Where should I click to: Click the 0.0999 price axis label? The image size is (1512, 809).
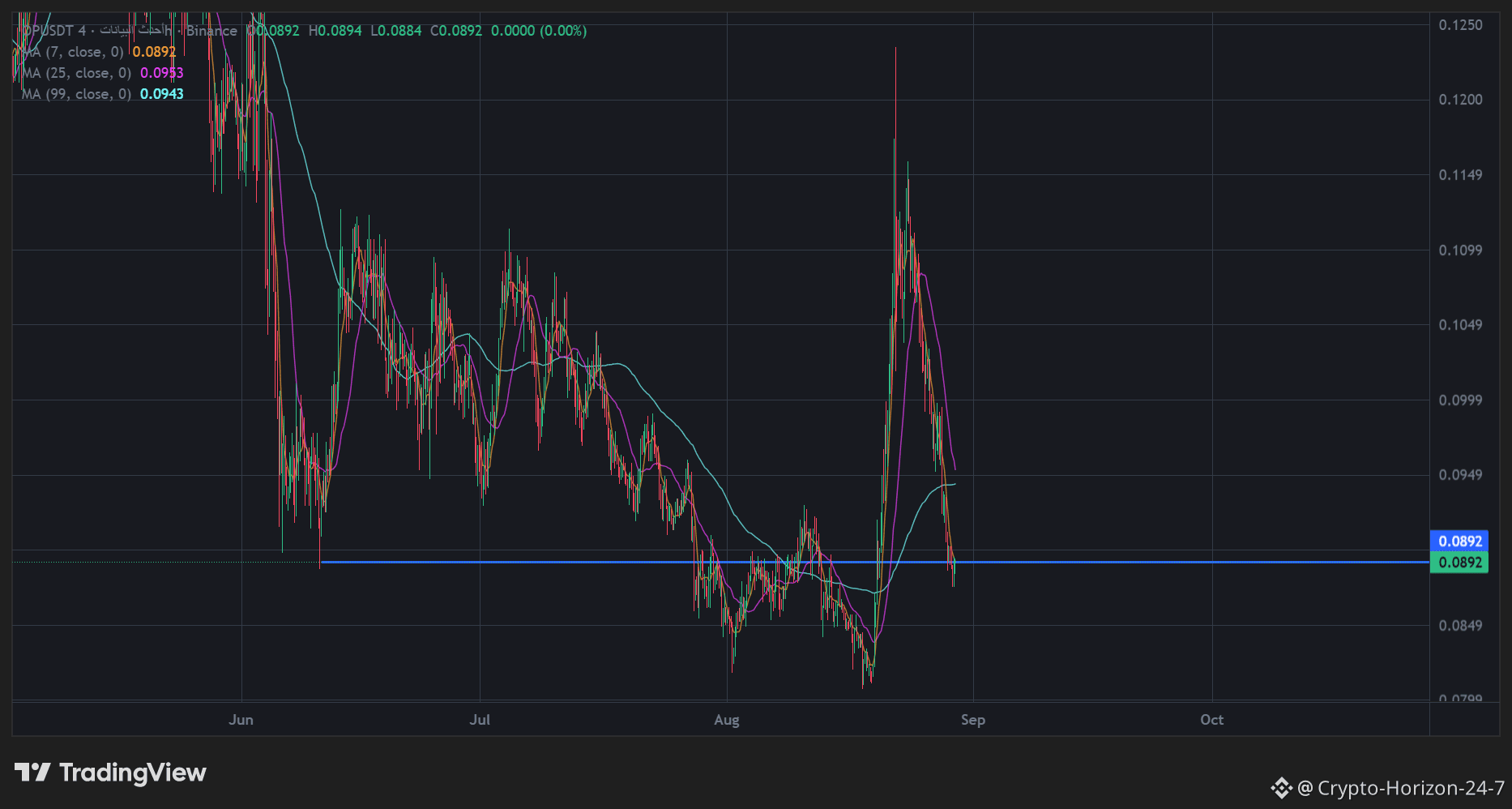(1461, 400)
